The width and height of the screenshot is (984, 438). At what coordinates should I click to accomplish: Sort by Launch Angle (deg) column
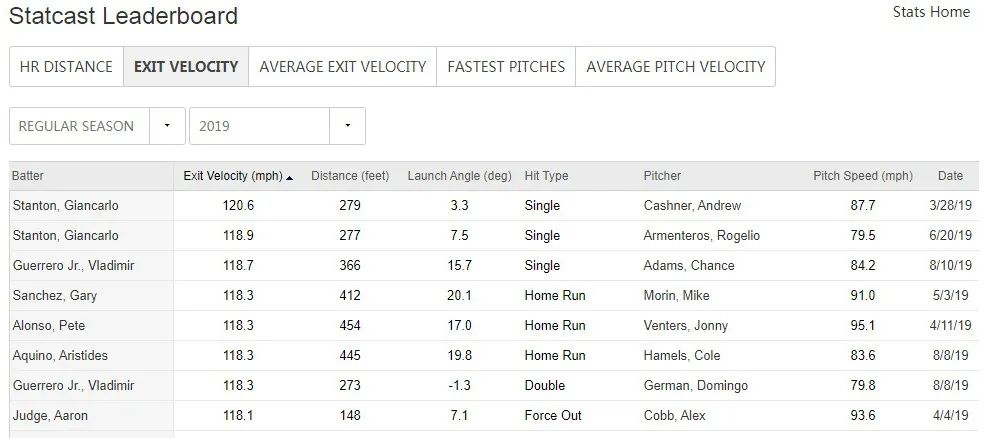click(459, 176)
